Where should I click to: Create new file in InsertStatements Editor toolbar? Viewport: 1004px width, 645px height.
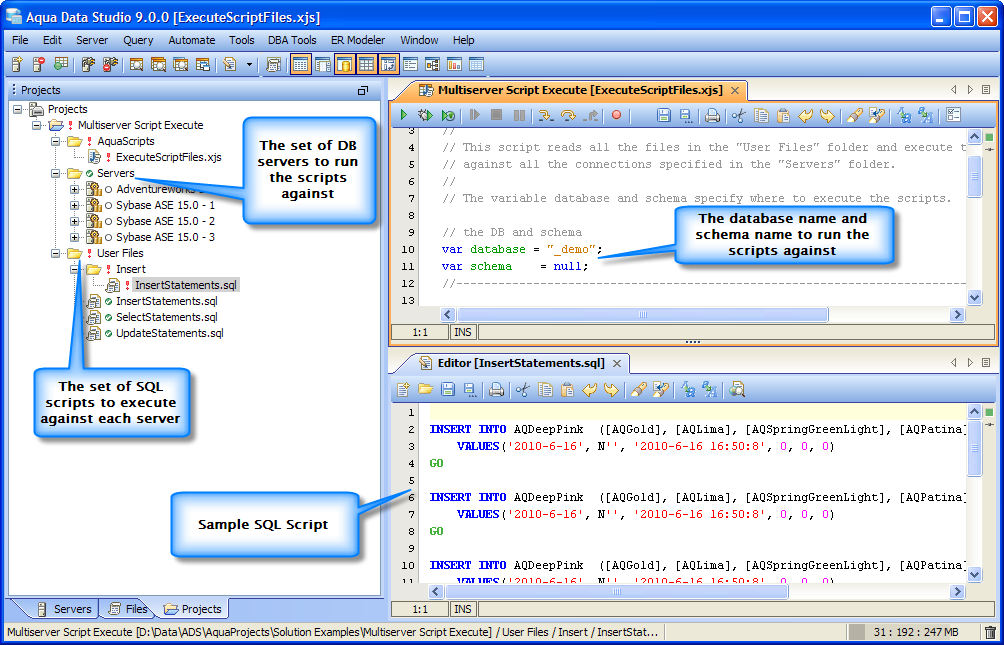(403, 389)
